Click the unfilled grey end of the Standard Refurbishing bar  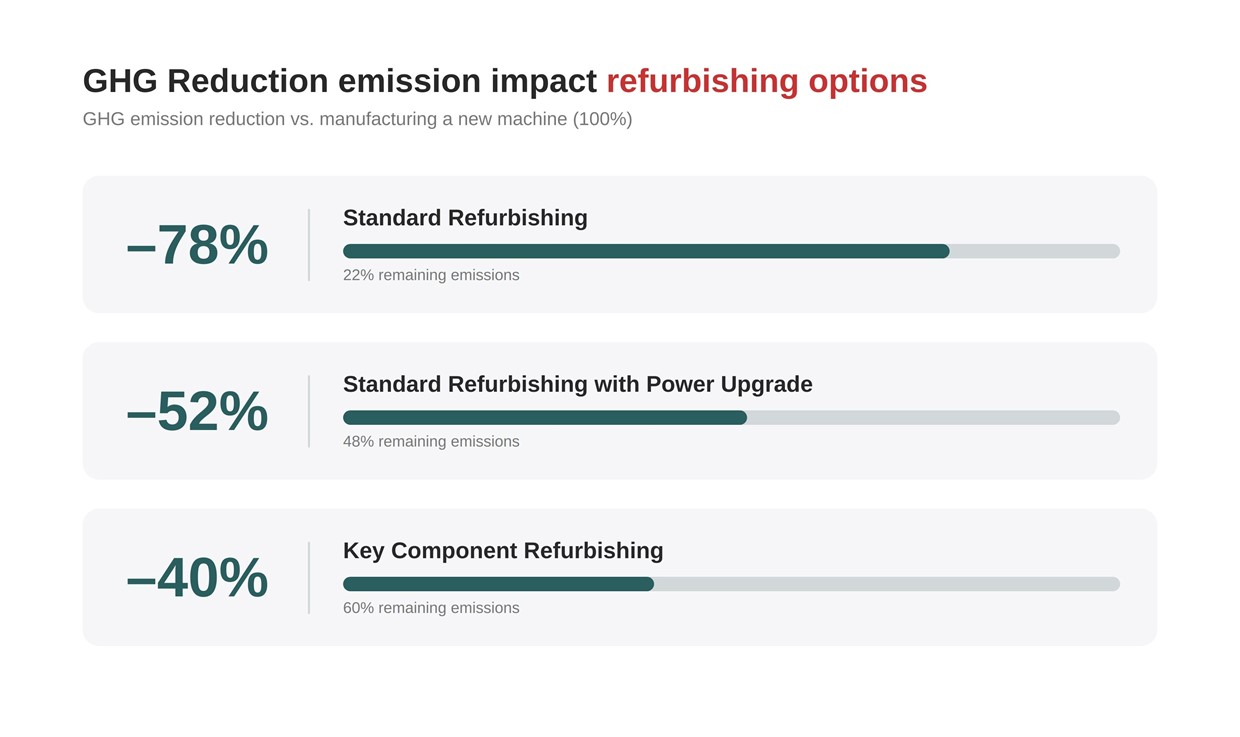coord(1034,251)
